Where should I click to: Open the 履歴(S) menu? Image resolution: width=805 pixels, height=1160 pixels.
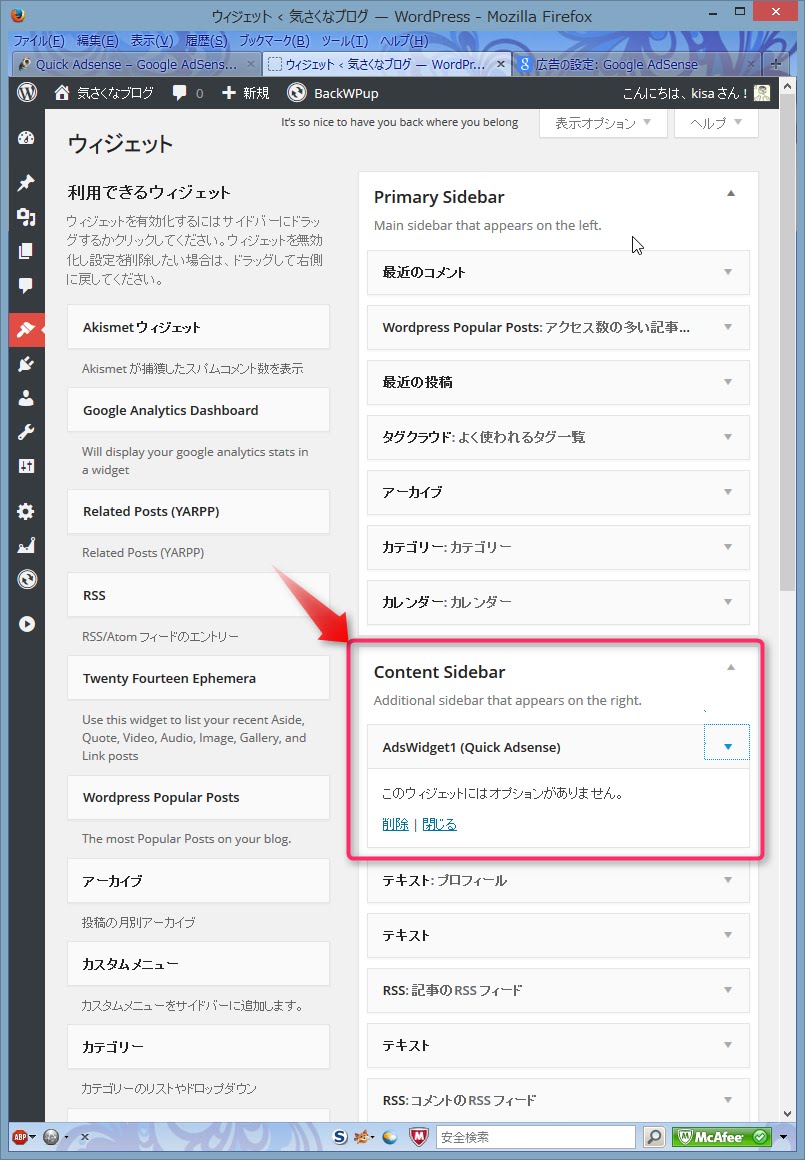click(x=206, y=41)
